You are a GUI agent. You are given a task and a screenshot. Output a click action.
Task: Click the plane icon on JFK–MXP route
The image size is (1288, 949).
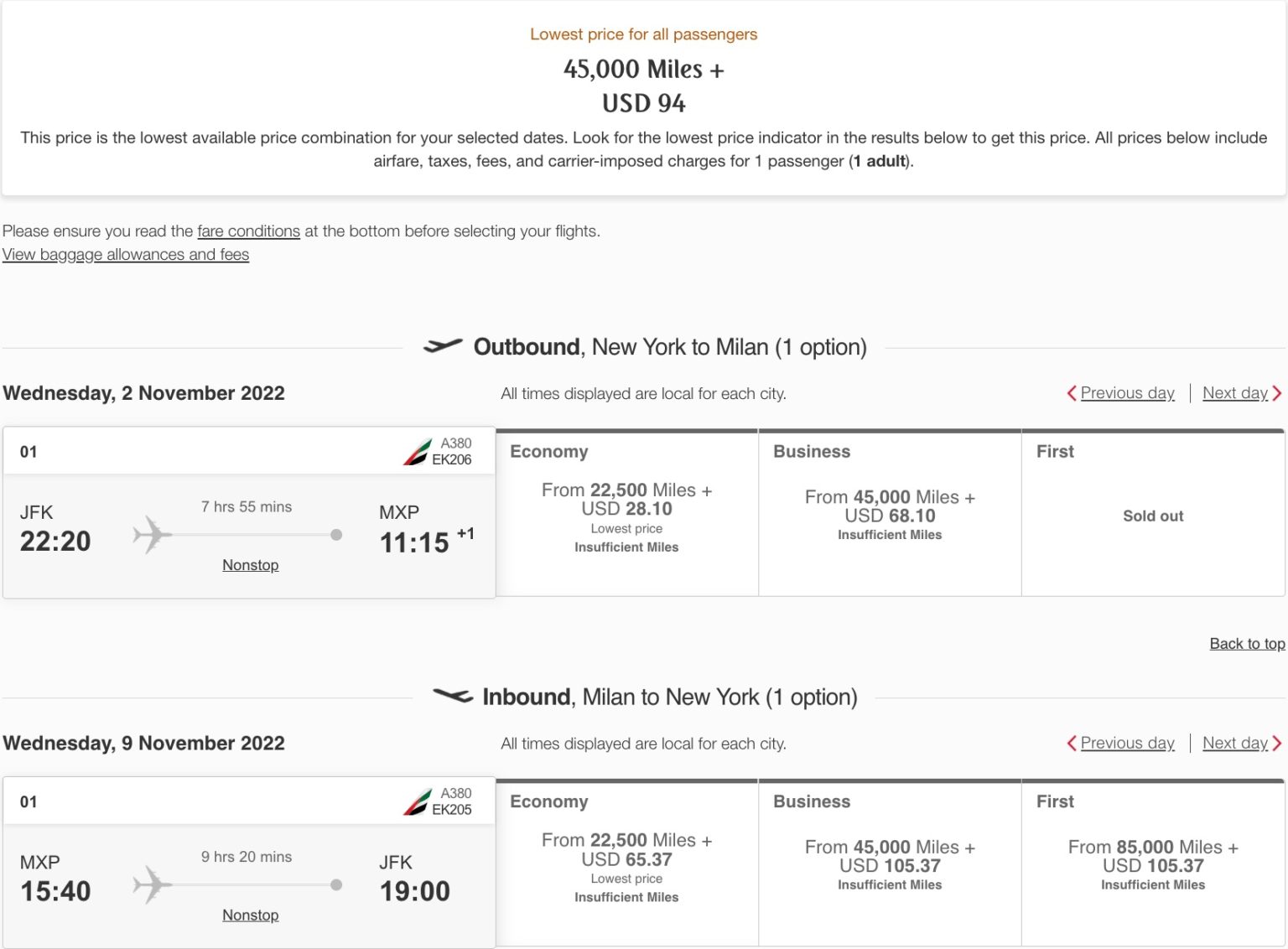[x=152, y=535]
